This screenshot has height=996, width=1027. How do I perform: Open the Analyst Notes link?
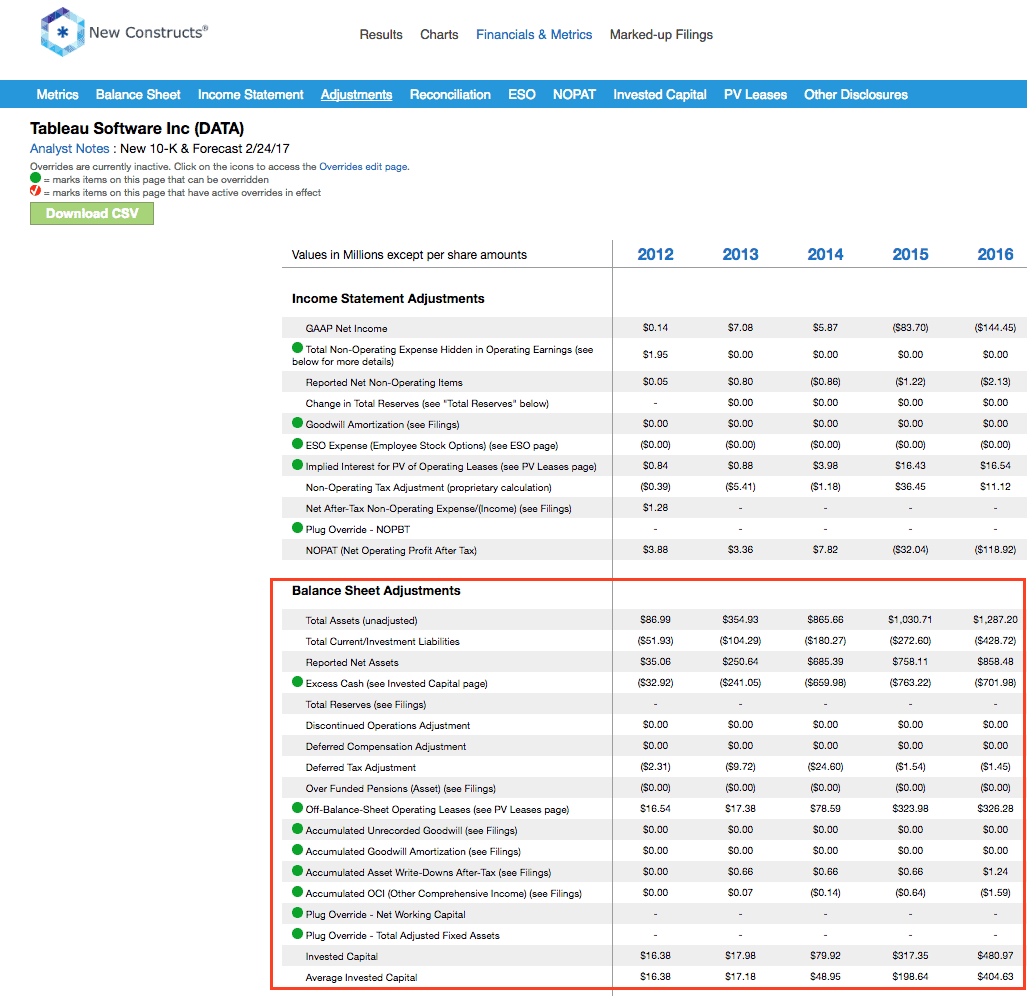[x=69, y=149]
